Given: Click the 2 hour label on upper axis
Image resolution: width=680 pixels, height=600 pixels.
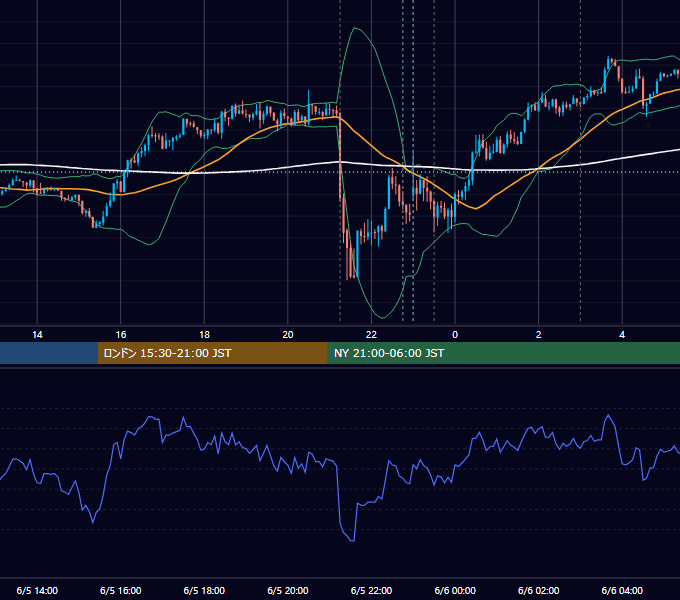Looking at the screenshot, I should tap(539, 335).
